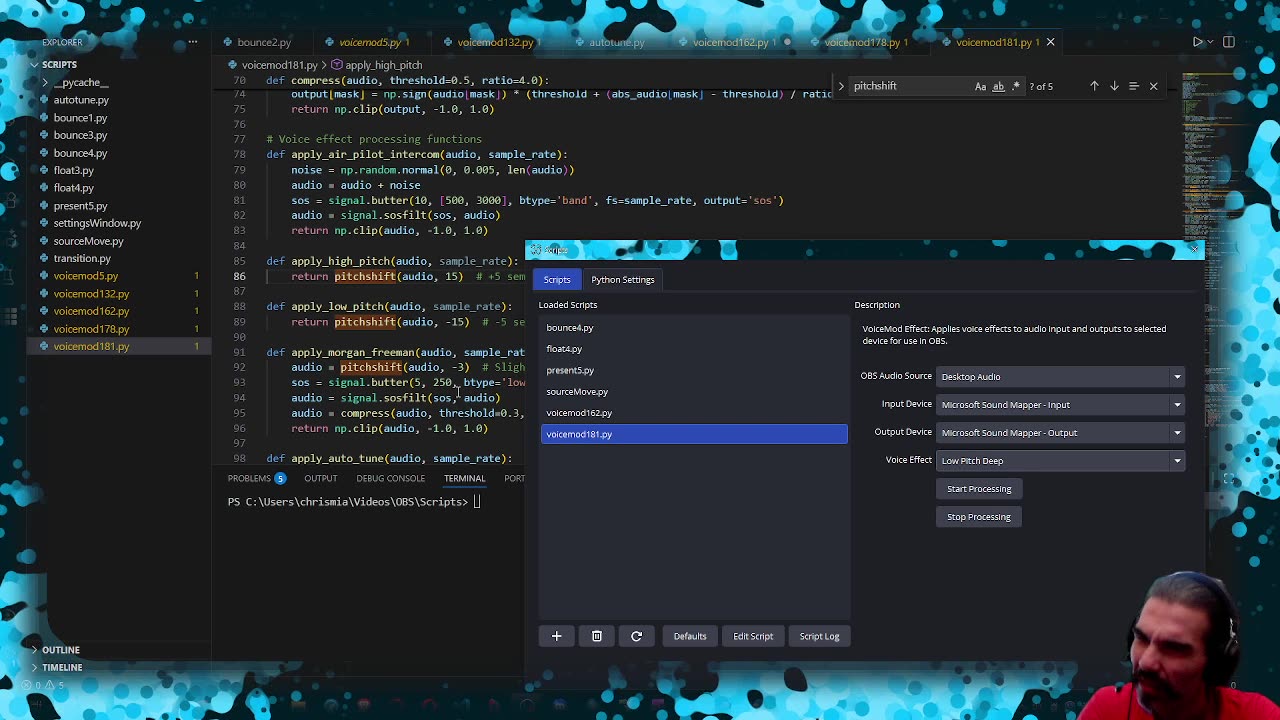Add a new script with plus icon

point(557,636)
